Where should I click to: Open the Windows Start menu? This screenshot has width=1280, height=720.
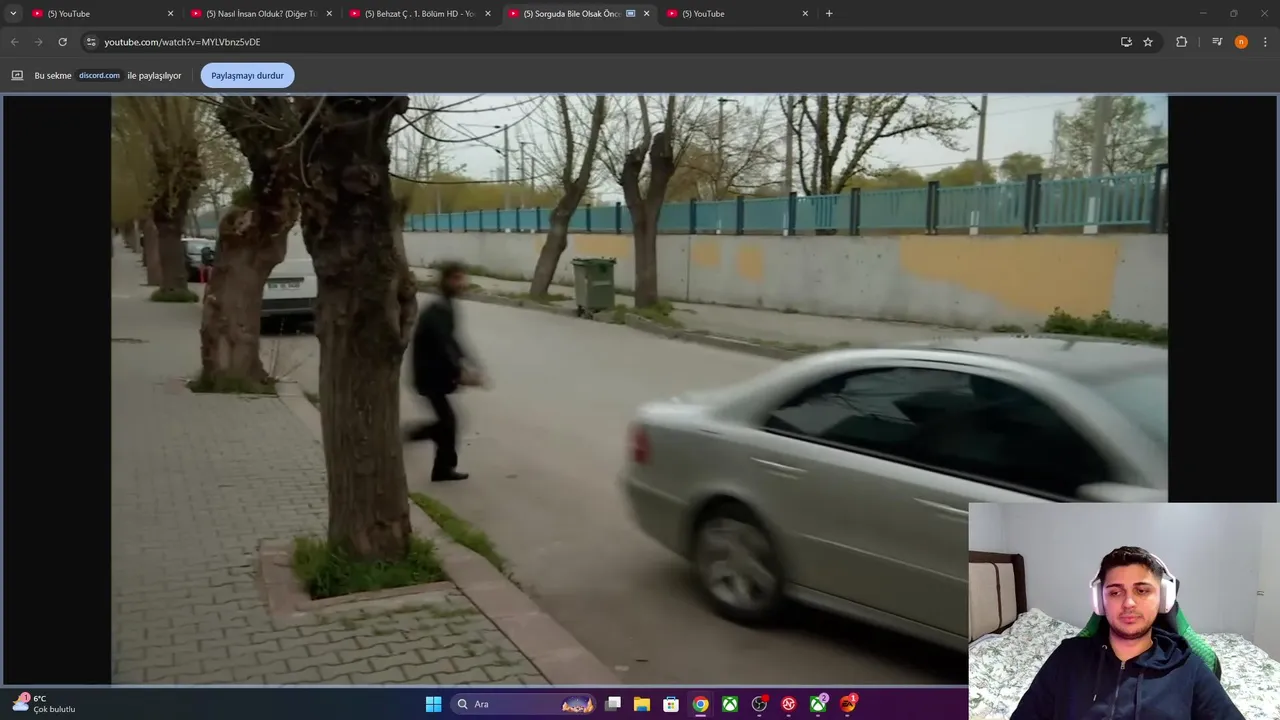tap(433, 704)
